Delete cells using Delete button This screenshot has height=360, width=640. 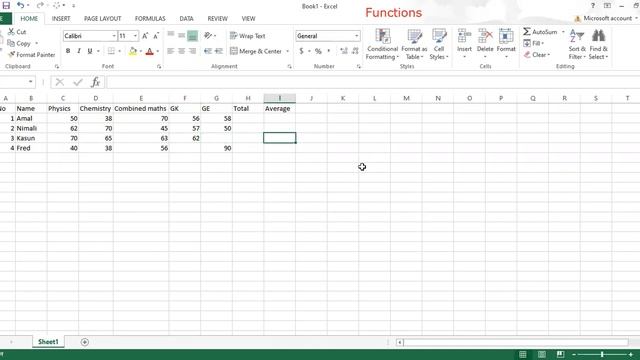(485, 43)
